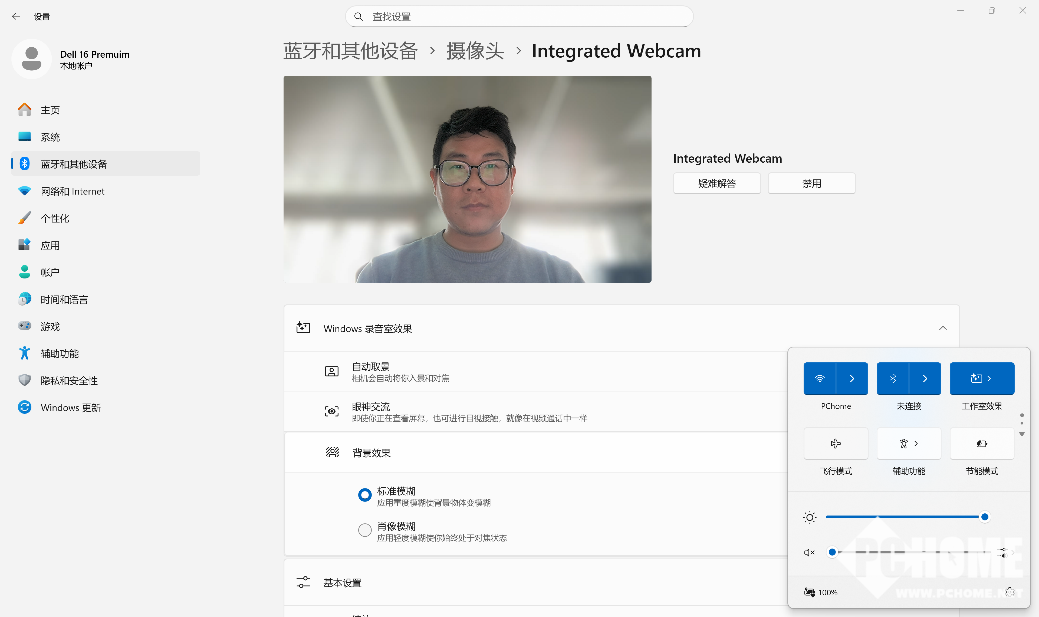Click the energy saver (节能模式) tile

[x=981, y=443]
